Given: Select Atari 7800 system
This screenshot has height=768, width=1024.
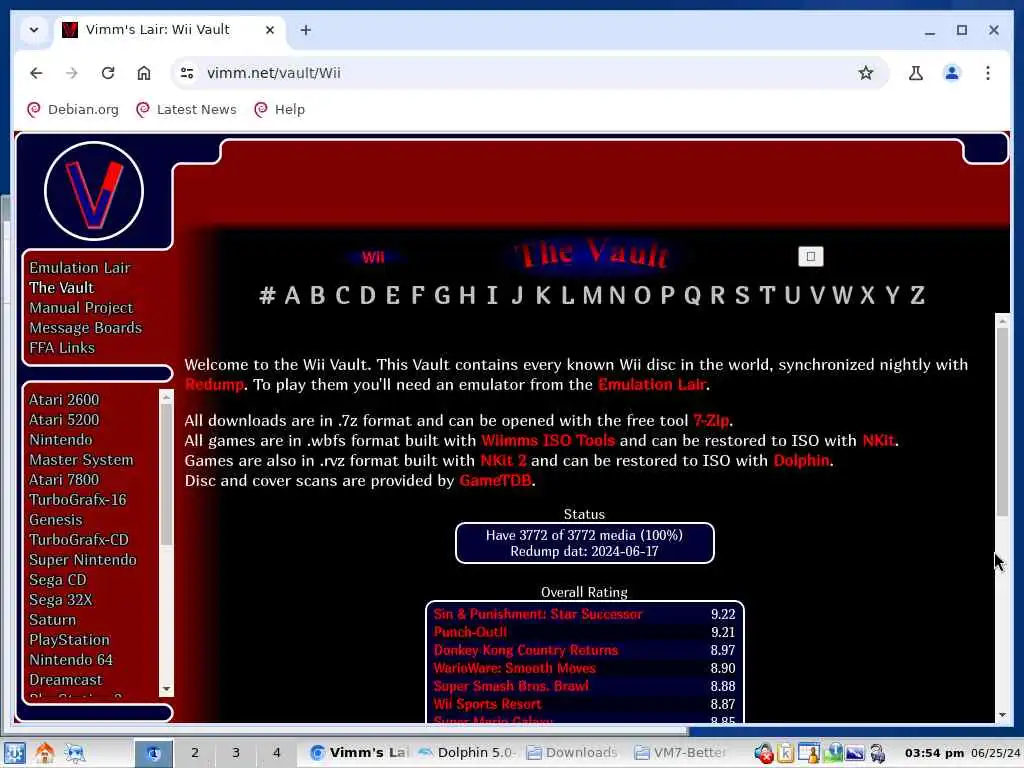Looking at the screenshot, I should coord(64,480).
